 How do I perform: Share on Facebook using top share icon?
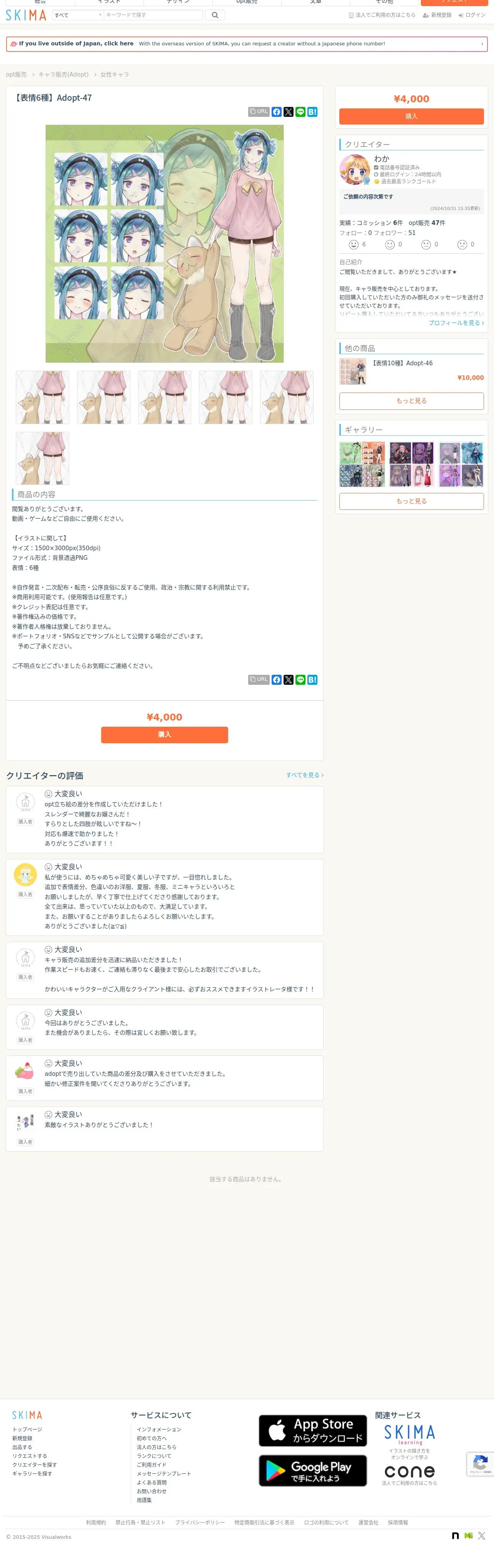click(277, 112)
